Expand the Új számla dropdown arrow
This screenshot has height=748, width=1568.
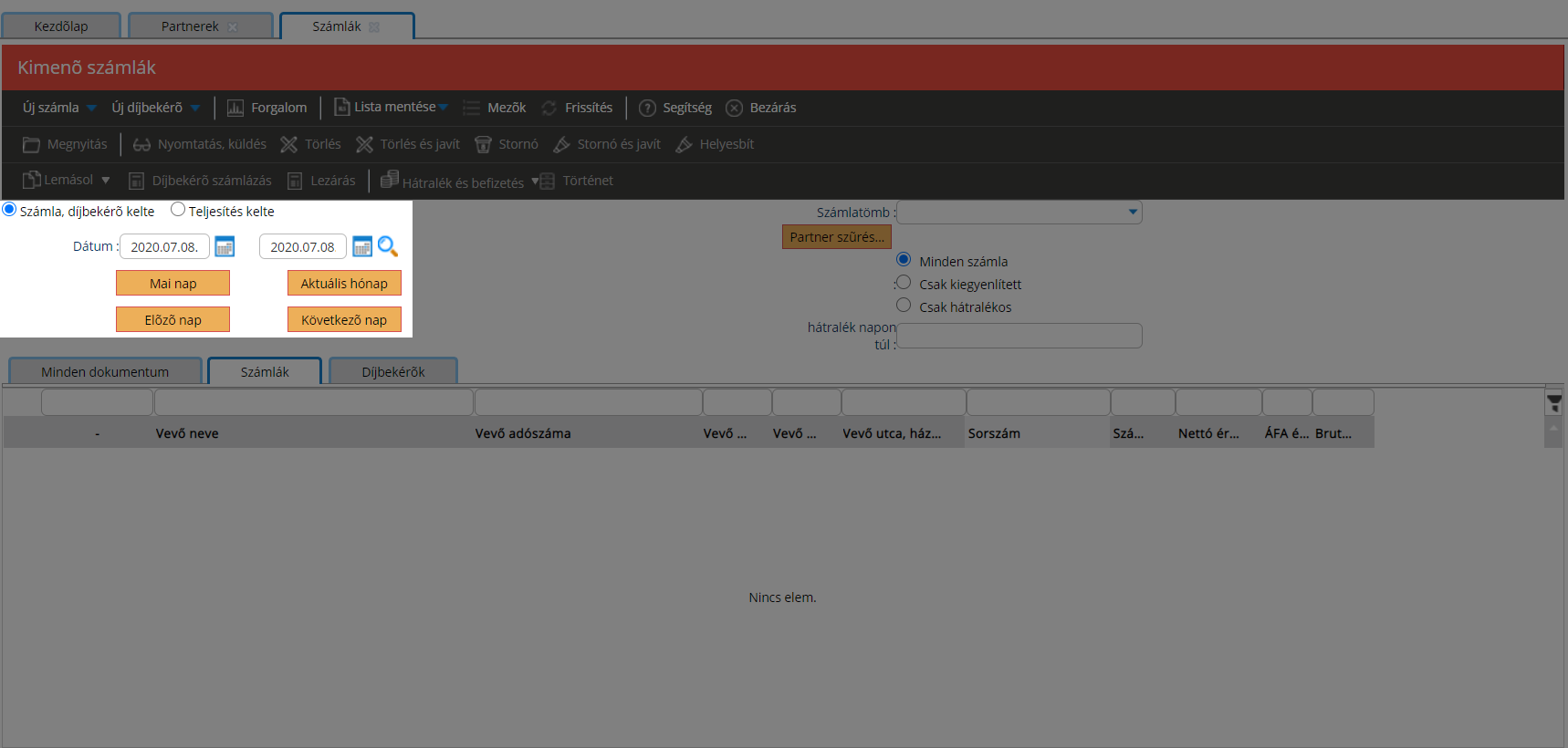pos(91,108)
